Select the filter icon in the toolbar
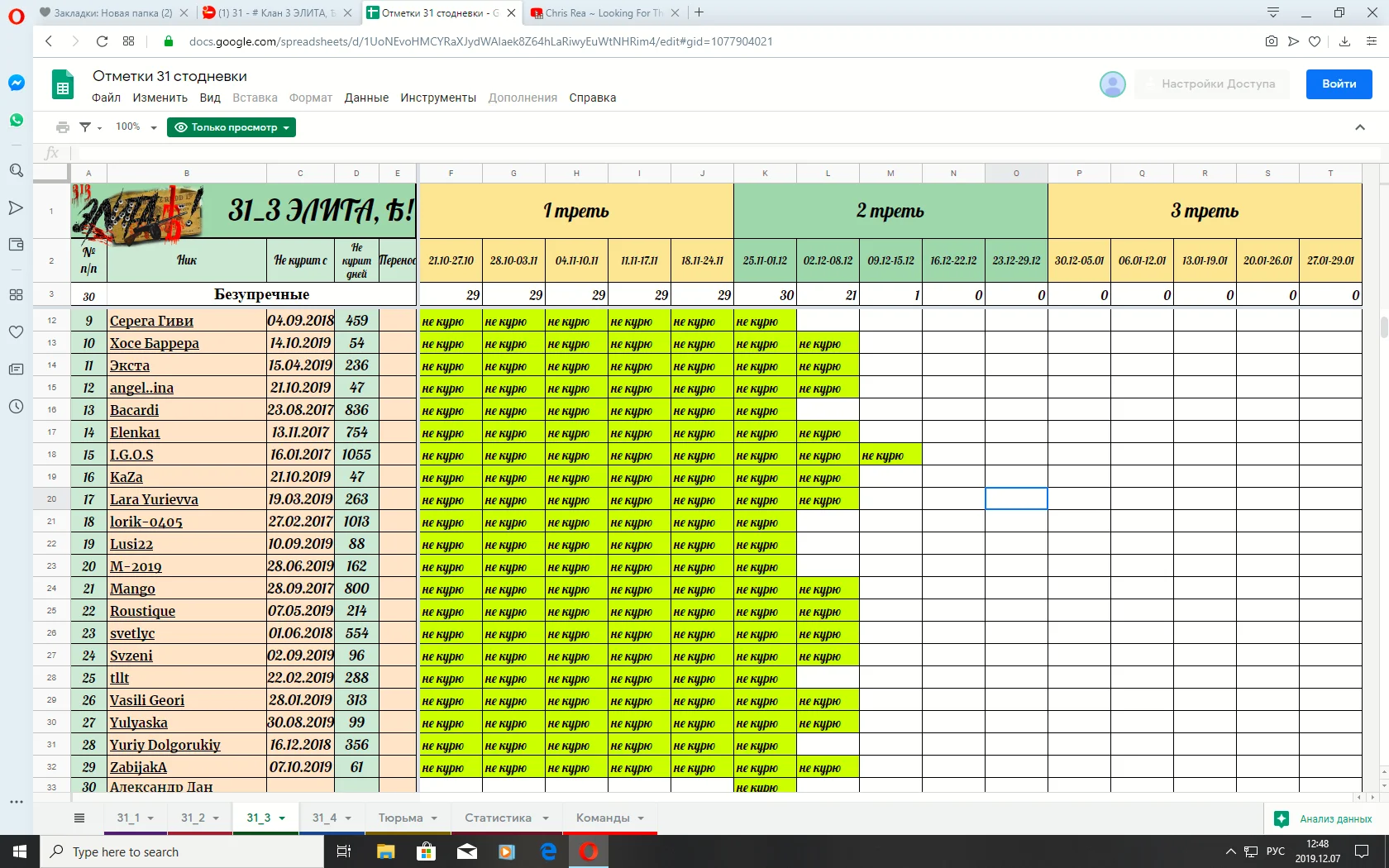This screenshot has width=1389, height=868. pyautogui.click(x=87, y=127)
